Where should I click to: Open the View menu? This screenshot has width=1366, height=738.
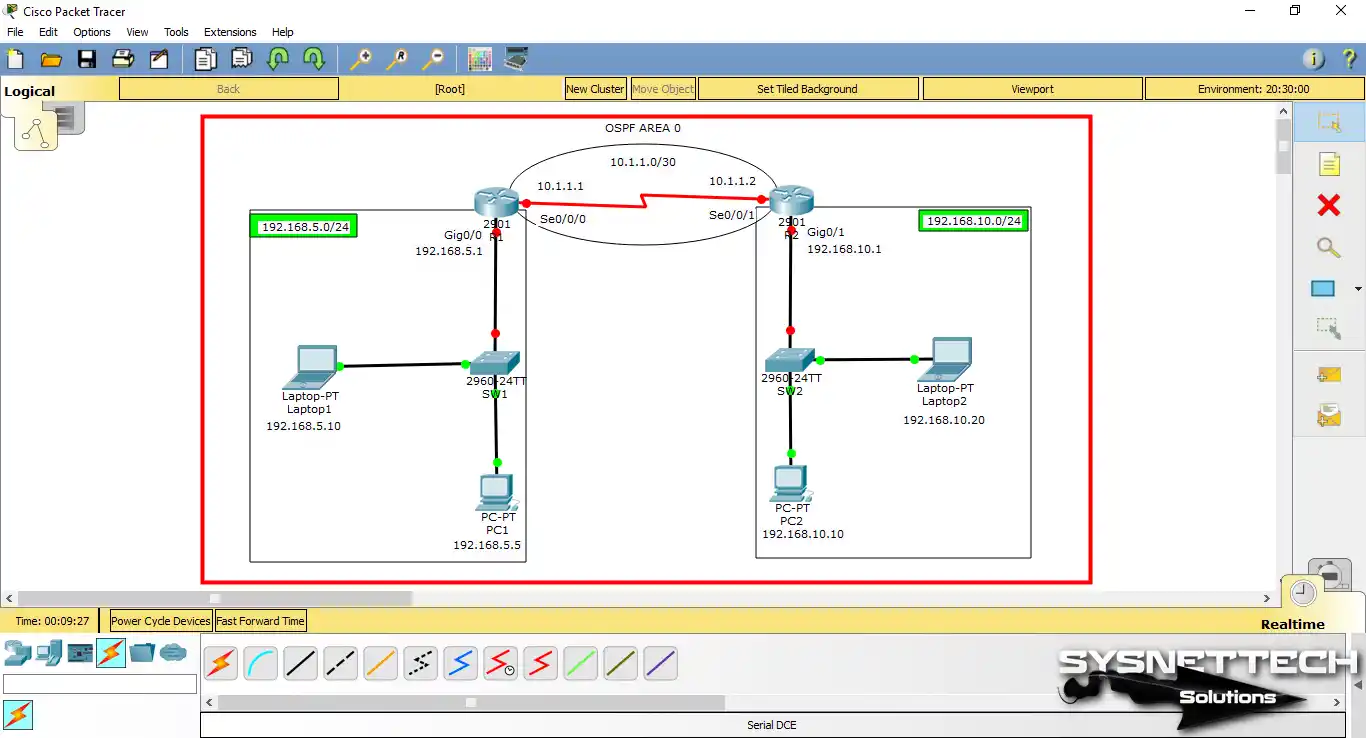tap(137, 32)
